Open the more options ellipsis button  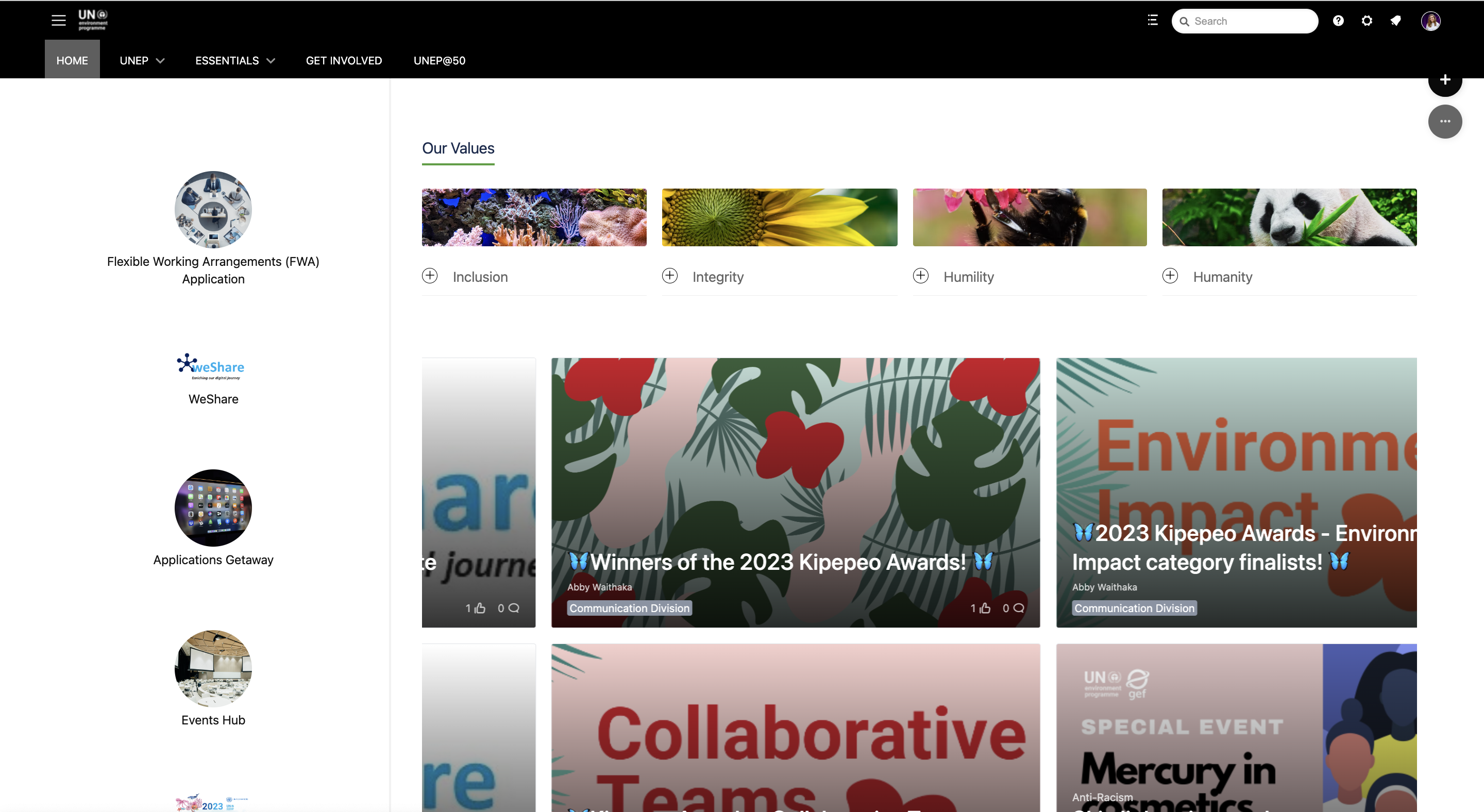click(1445, 122)
